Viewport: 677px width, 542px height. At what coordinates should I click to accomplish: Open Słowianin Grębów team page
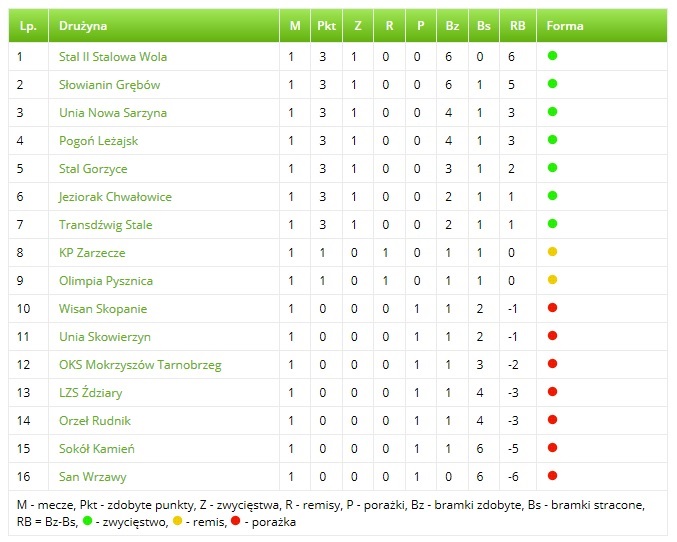click(x=109, y=85)
